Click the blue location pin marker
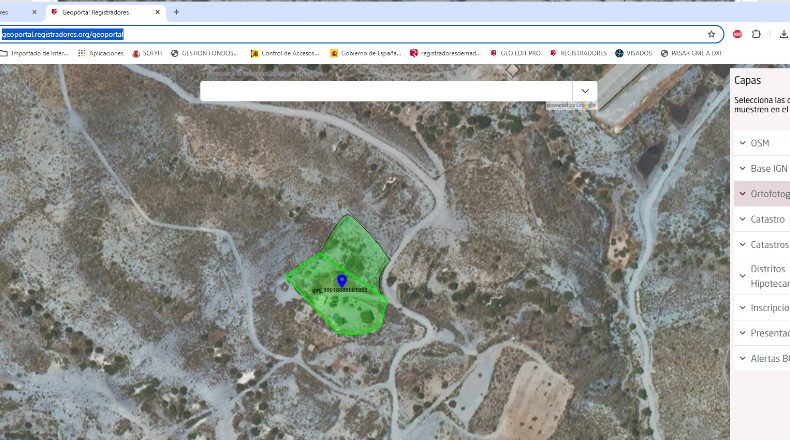Viewport: 790px width, 440px height. 342,281
